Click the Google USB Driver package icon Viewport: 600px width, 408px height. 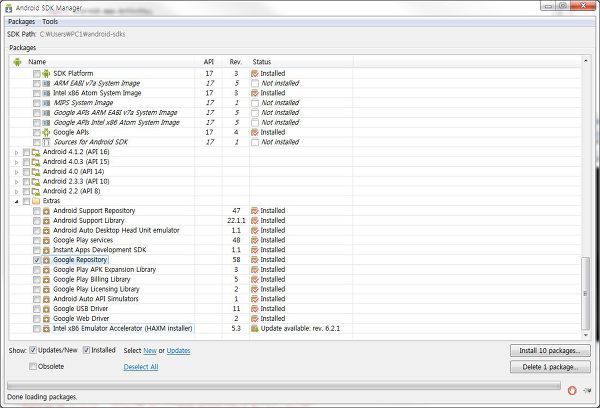coord(46,309)
